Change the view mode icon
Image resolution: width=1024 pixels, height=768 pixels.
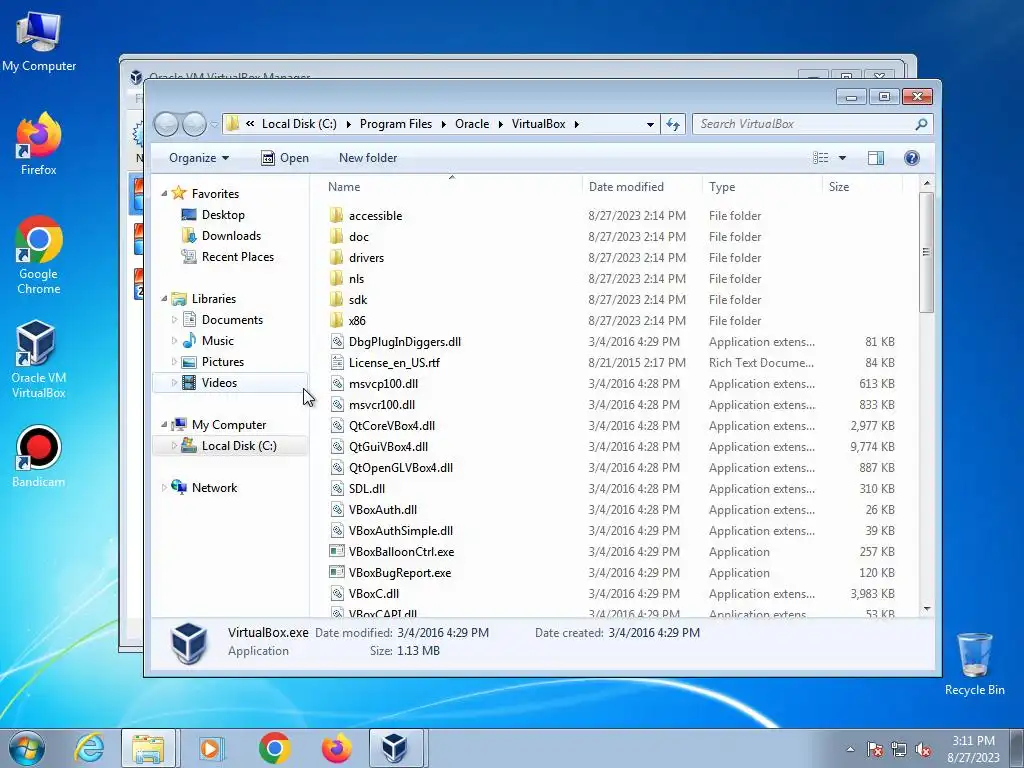[820, 158]
